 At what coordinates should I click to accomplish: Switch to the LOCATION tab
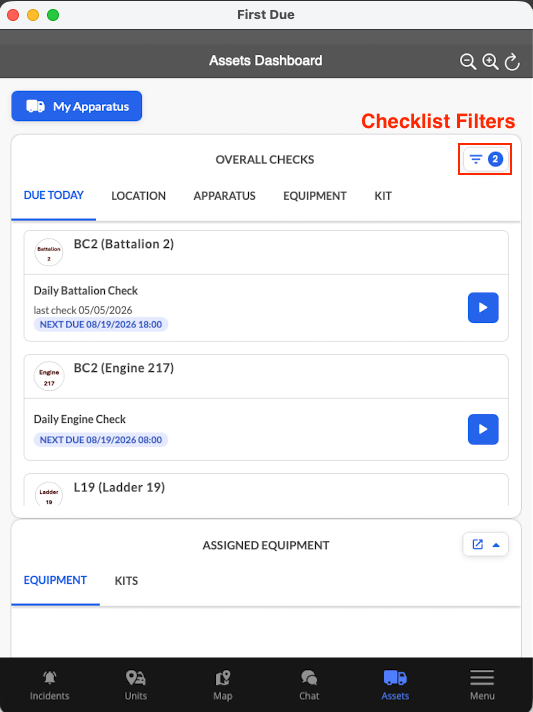point(138,196)
